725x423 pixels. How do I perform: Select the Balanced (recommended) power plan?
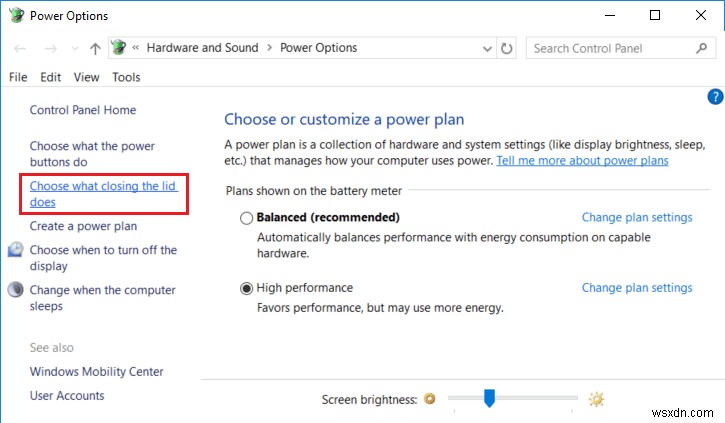pyautogui.click(x=246, y=218)
